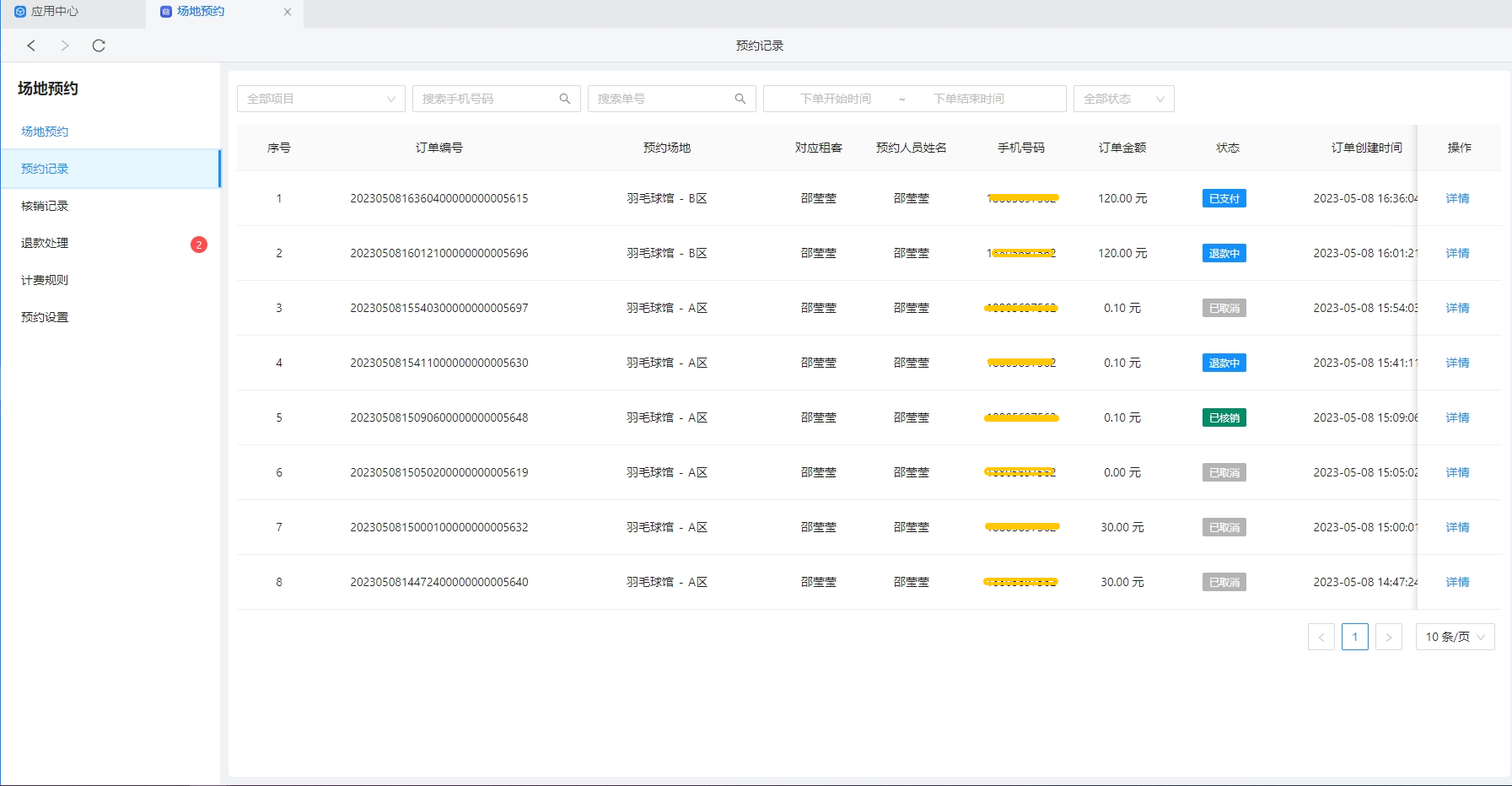Reload the page with the refresh icon

(99, 46)
